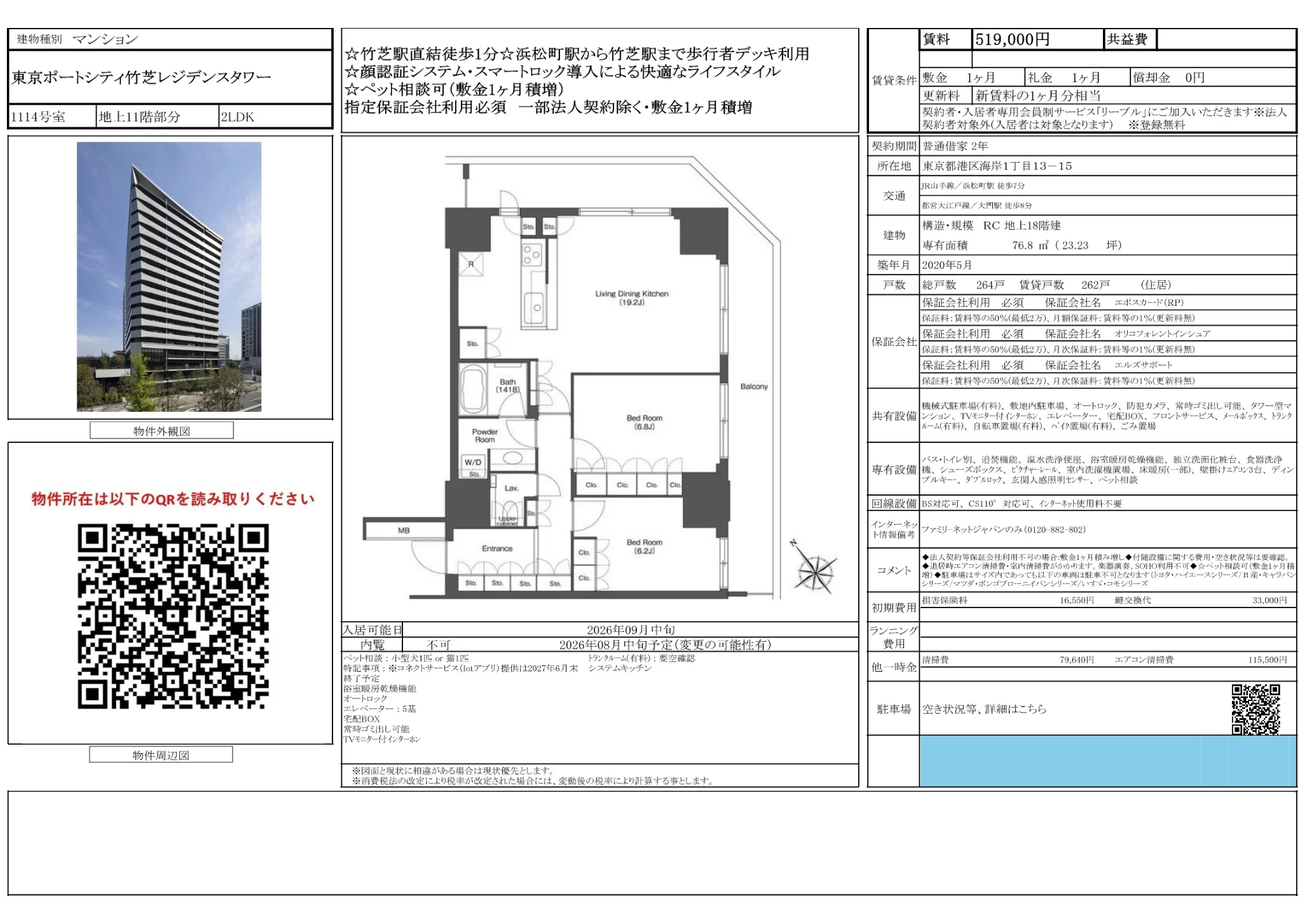This screenshot has height=924, width=1307.
Task: Click the 物件外観図 label
Action: pyautogui.click(x=161, y=431)
